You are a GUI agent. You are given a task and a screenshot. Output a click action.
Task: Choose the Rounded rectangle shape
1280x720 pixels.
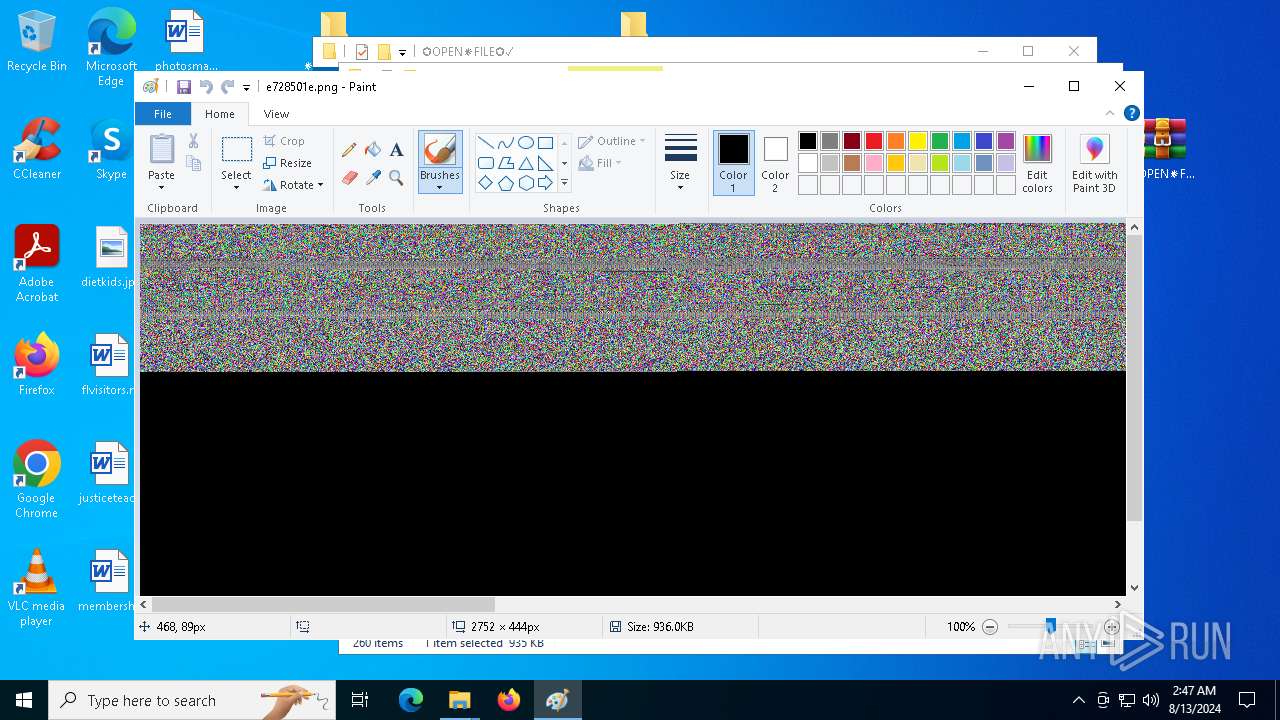485,163
